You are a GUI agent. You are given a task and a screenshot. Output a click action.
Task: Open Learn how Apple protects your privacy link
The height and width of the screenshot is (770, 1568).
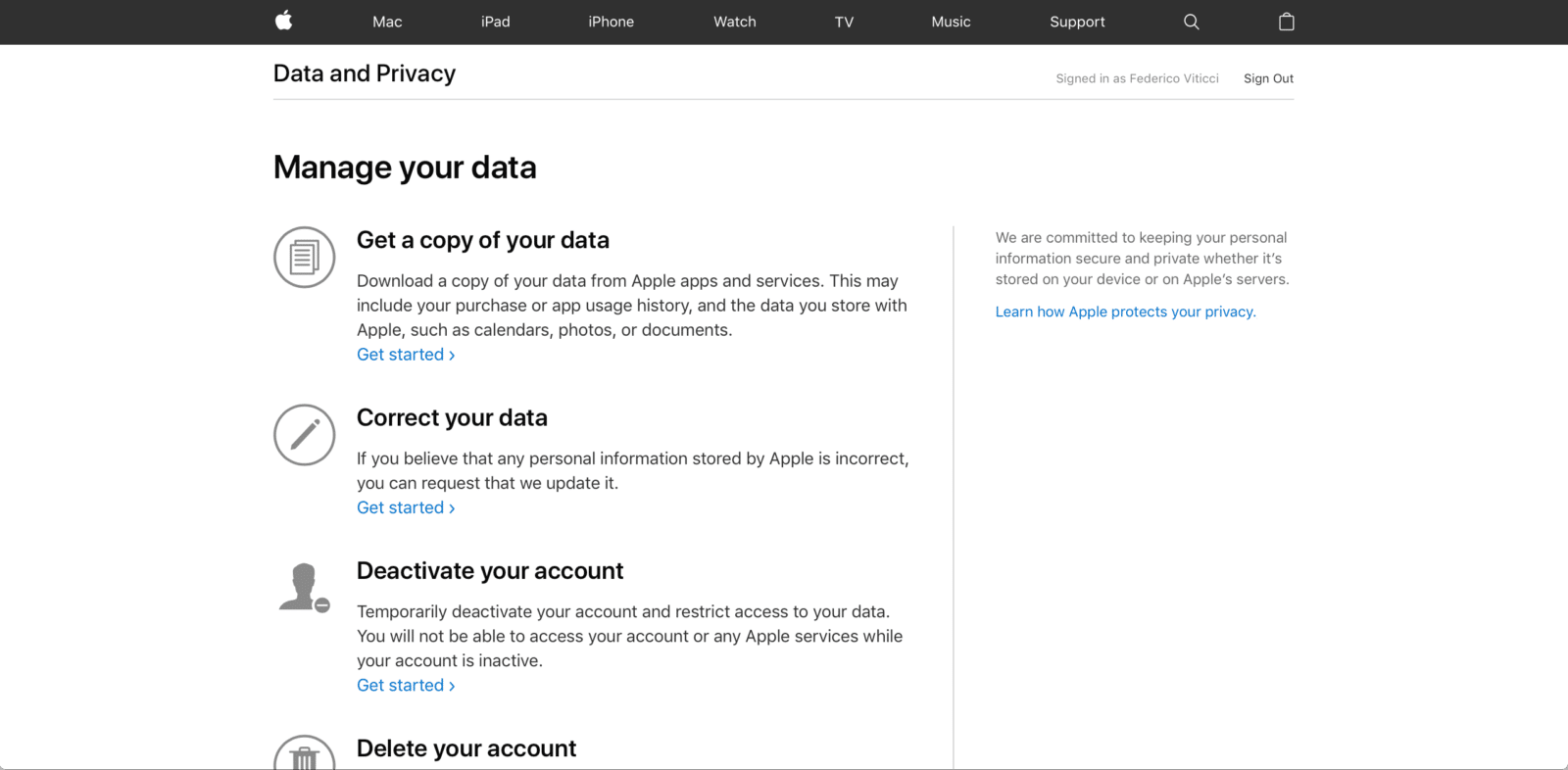tap(1125, 312)
